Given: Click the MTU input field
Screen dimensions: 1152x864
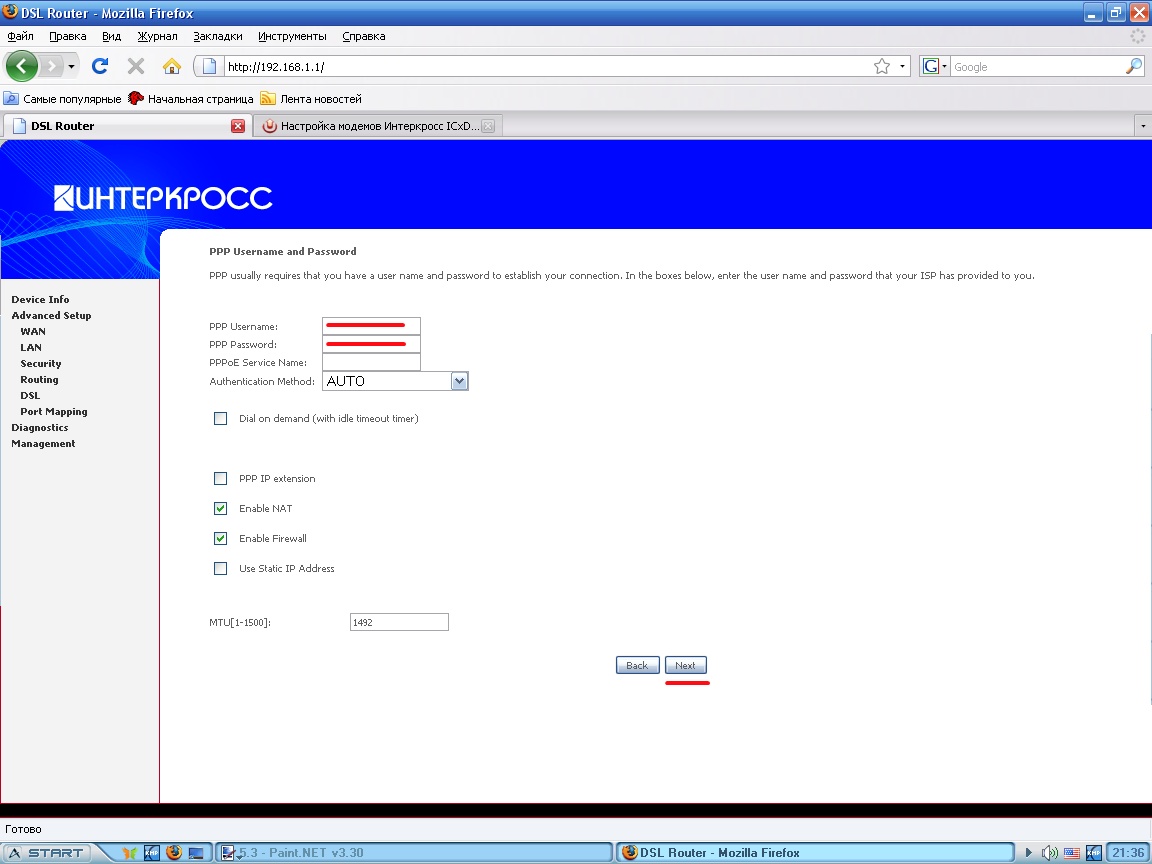Looking at the screenshot, I should coord(399,622).
